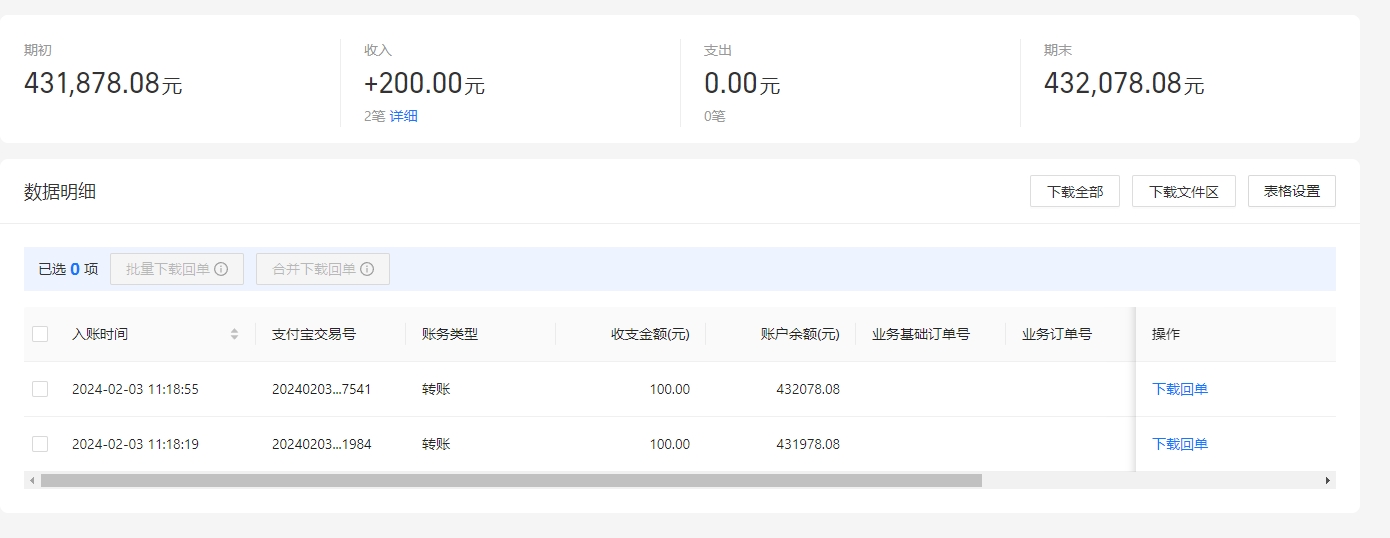
Task: Click the 数据明细 section heading
Action: coord(60,192)
